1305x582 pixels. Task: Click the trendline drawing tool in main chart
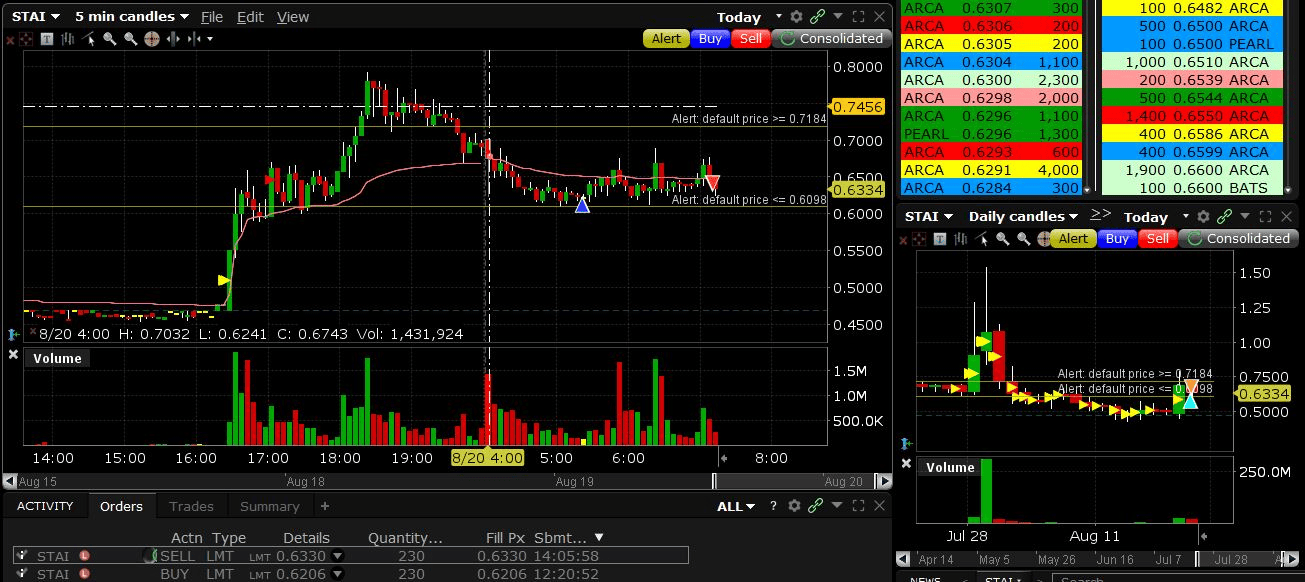(90, 39)
